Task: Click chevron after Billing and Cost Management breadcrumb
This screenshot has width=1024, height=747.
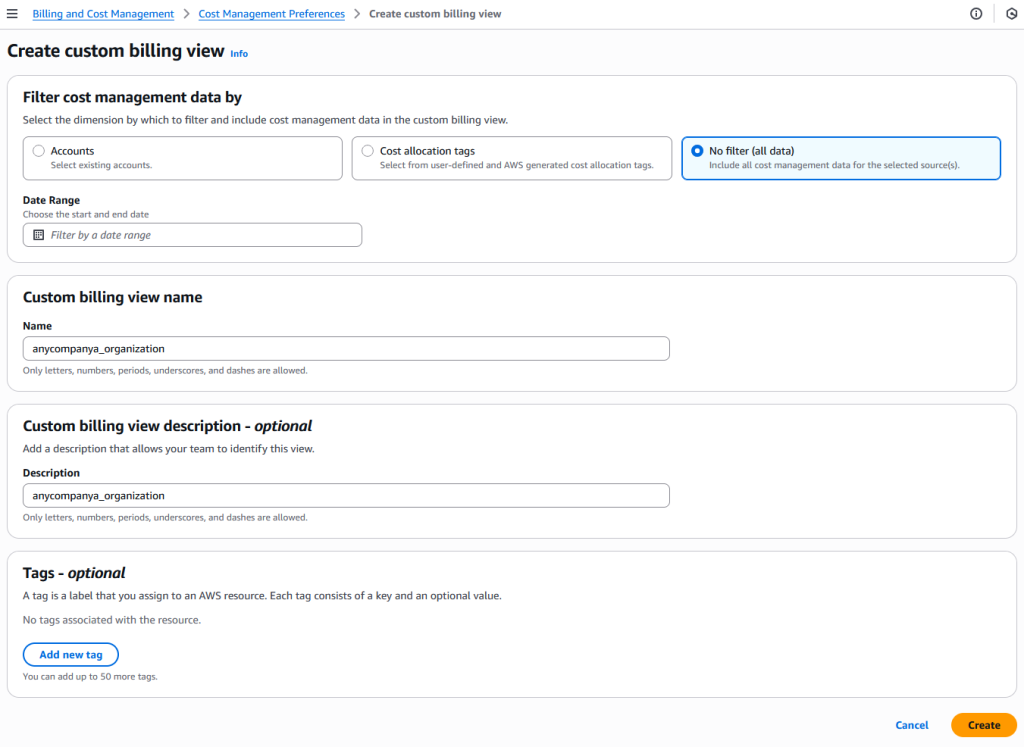Action: (x=186, y=14)
